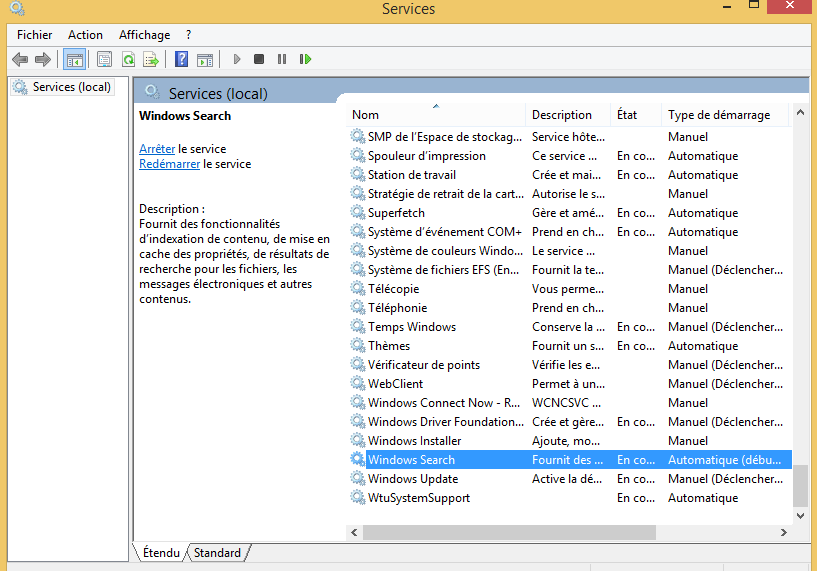Click the vertical scrollbar up arrow
The image size is (817, 571).
click(x=800, y=112)
